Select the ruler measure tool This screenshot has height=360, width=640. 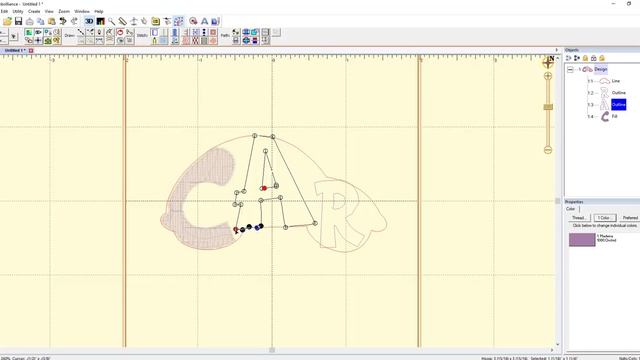(122, 21)
